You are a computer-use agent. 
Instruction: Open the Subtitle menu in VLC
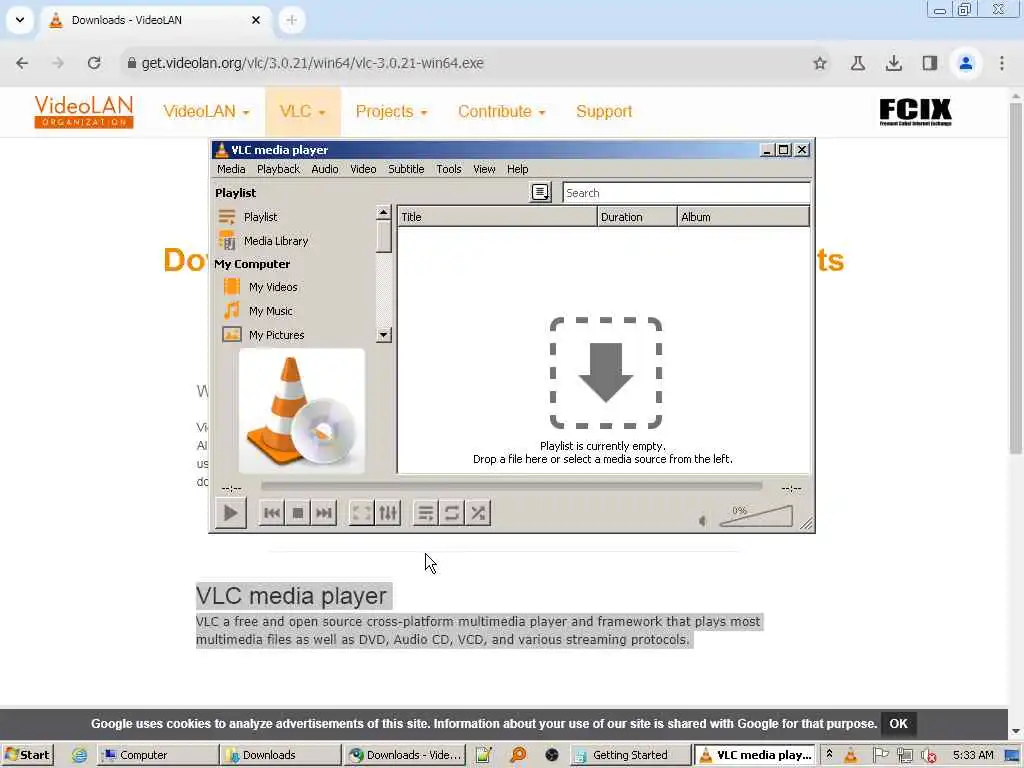pos(406,169)
